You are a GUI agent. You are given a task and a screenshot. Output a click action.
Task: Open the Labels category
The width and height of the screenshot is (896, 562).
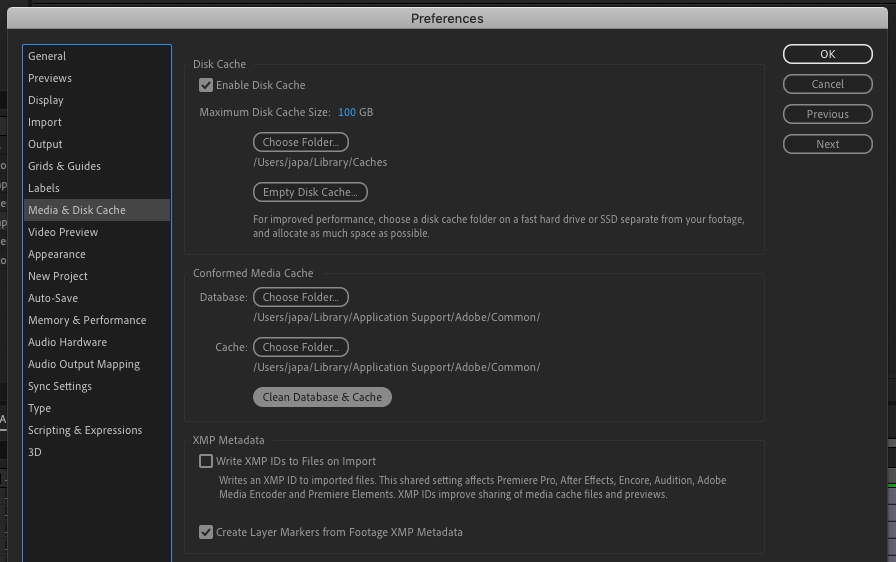tap(97, 188)
